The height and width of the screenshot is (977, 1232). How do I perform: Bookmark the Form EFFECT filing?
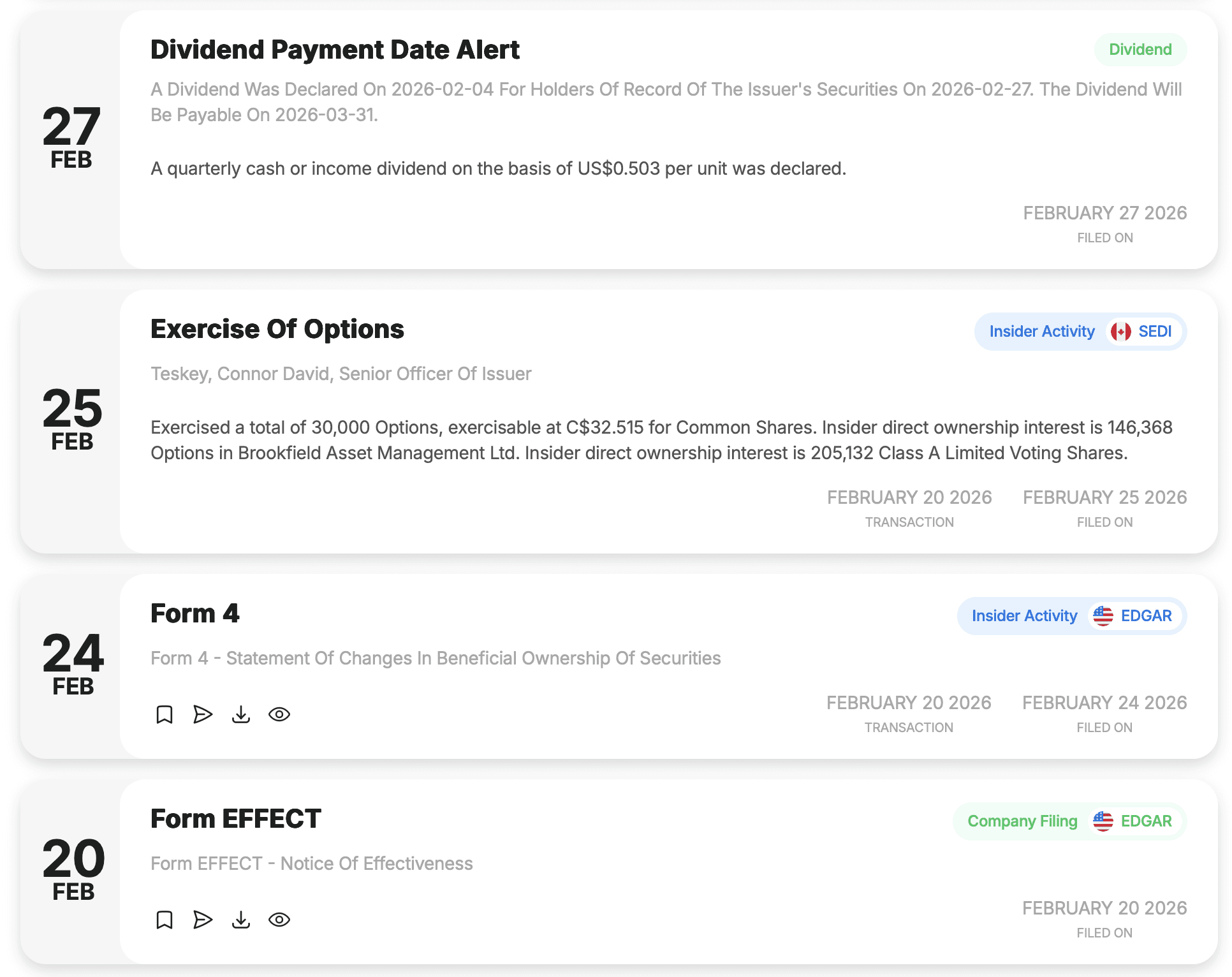click(165, 920)
